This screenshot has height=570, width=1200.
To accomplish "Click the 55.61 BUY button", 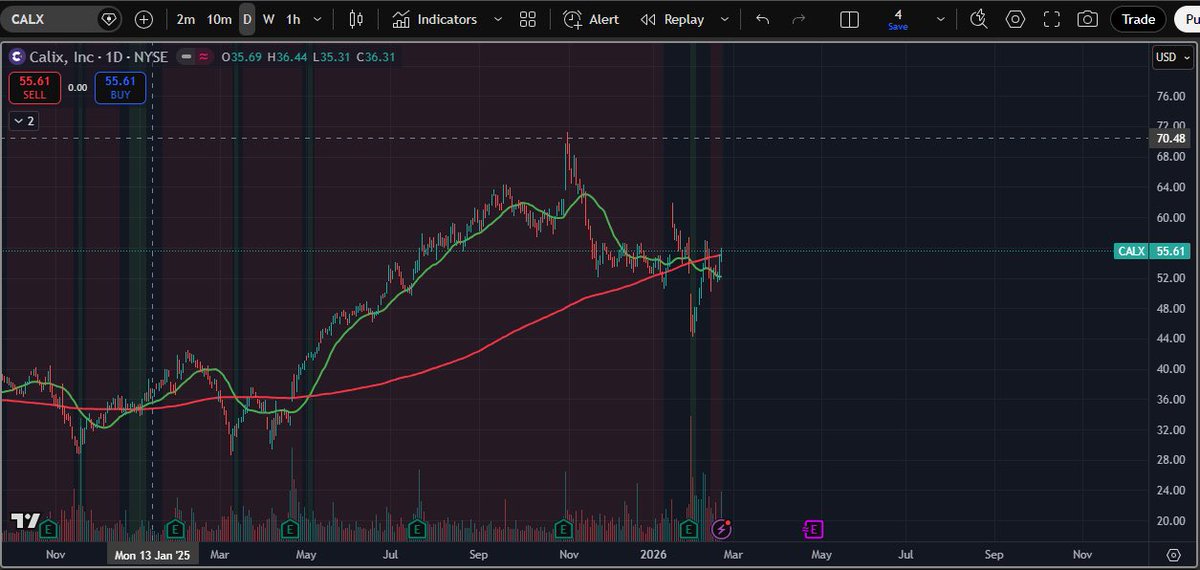I will [x=120, y=88].
